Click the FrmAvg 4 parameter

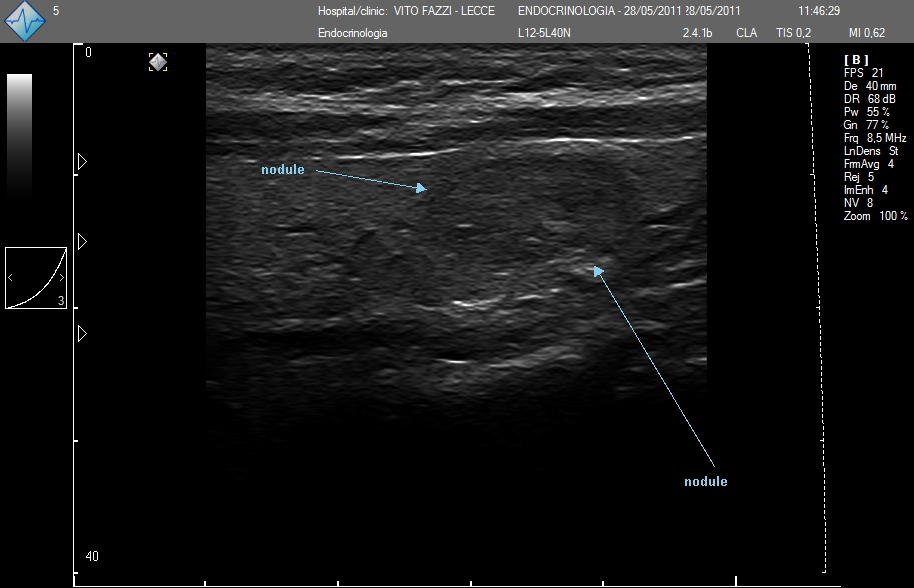tap(869, 164)
